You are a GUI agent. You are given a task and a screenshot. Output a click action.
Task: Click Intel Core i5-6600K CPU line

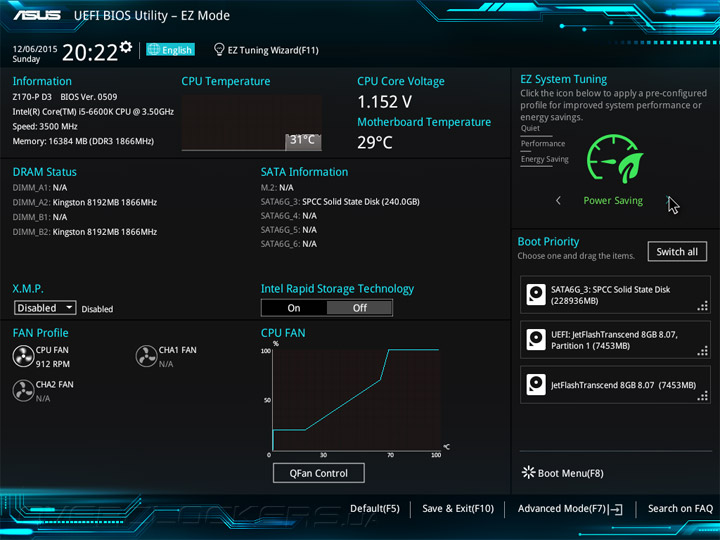click(93, 112)
